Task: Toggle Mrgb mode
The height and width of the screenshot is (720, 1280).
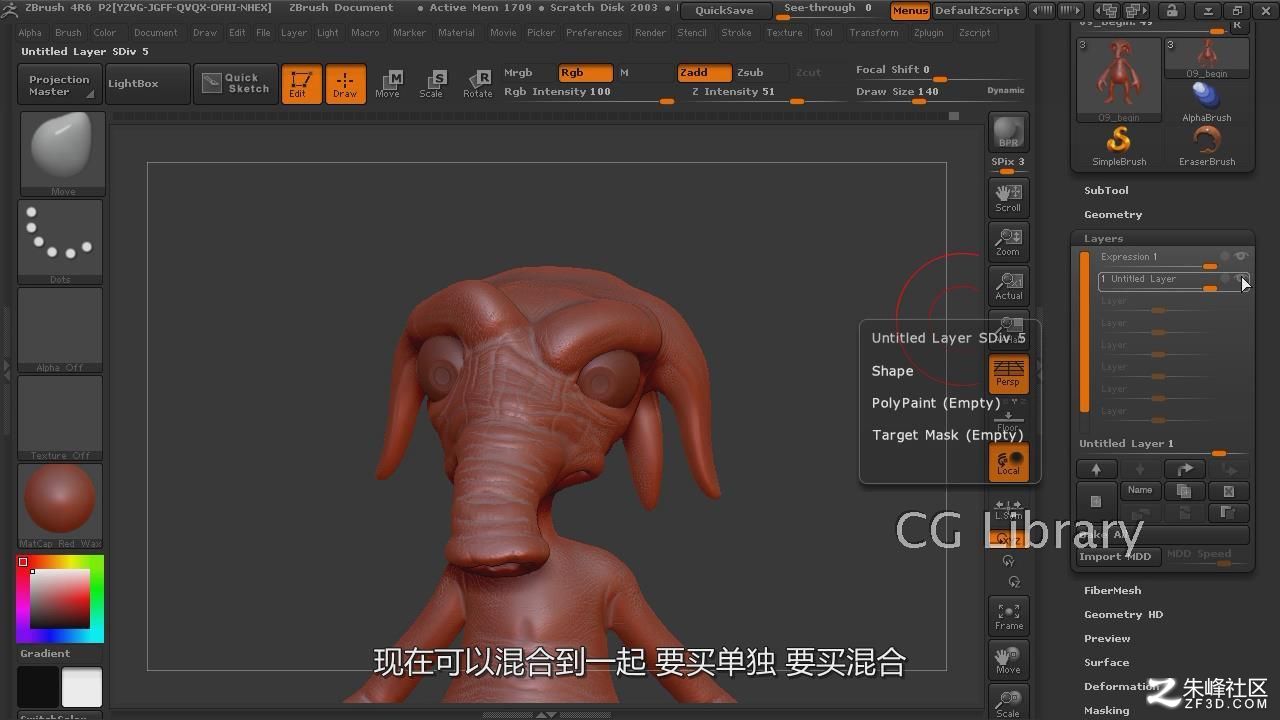Action: tap(528, 73)
